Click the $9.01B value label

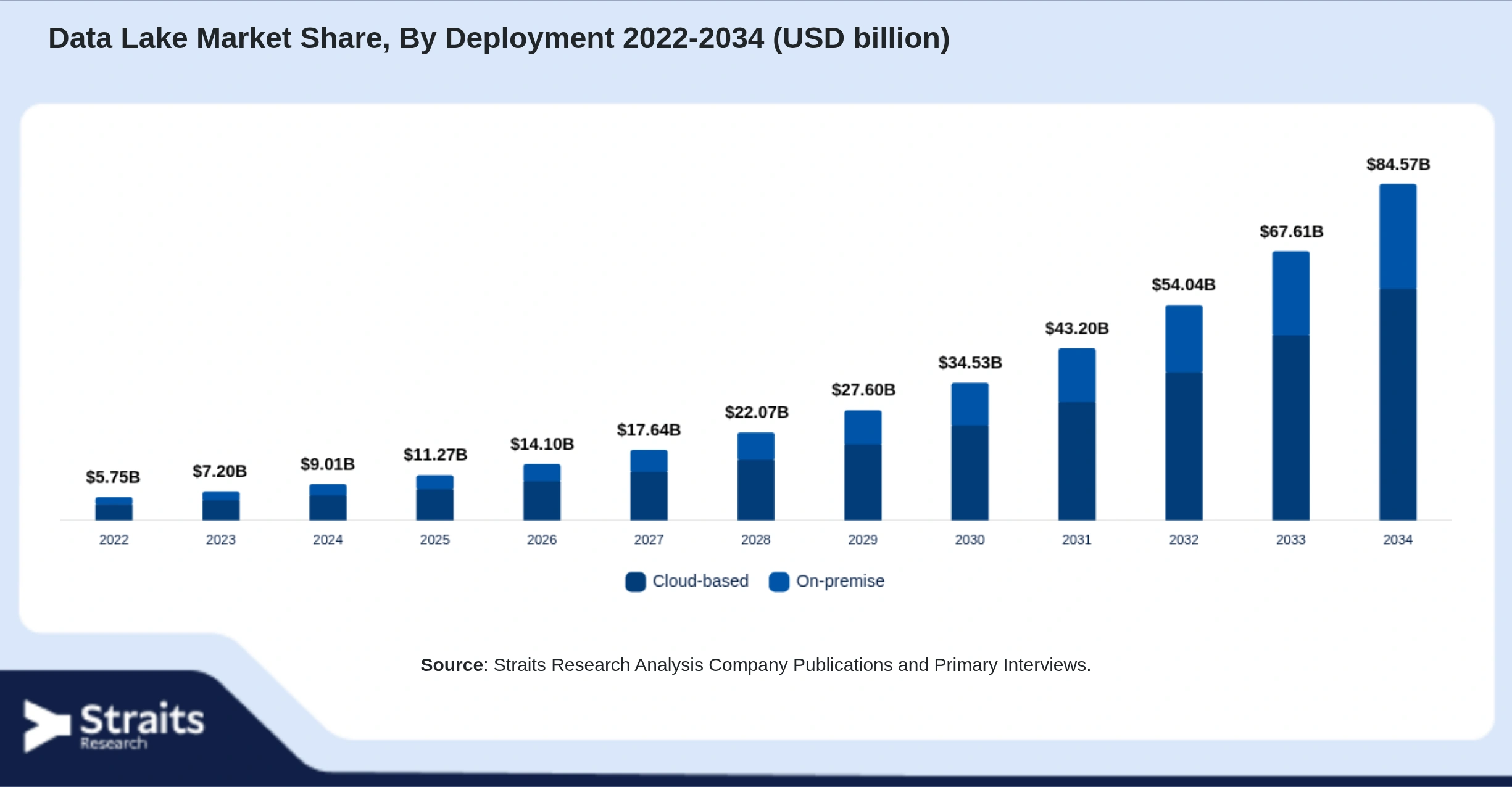click(328, 464)
